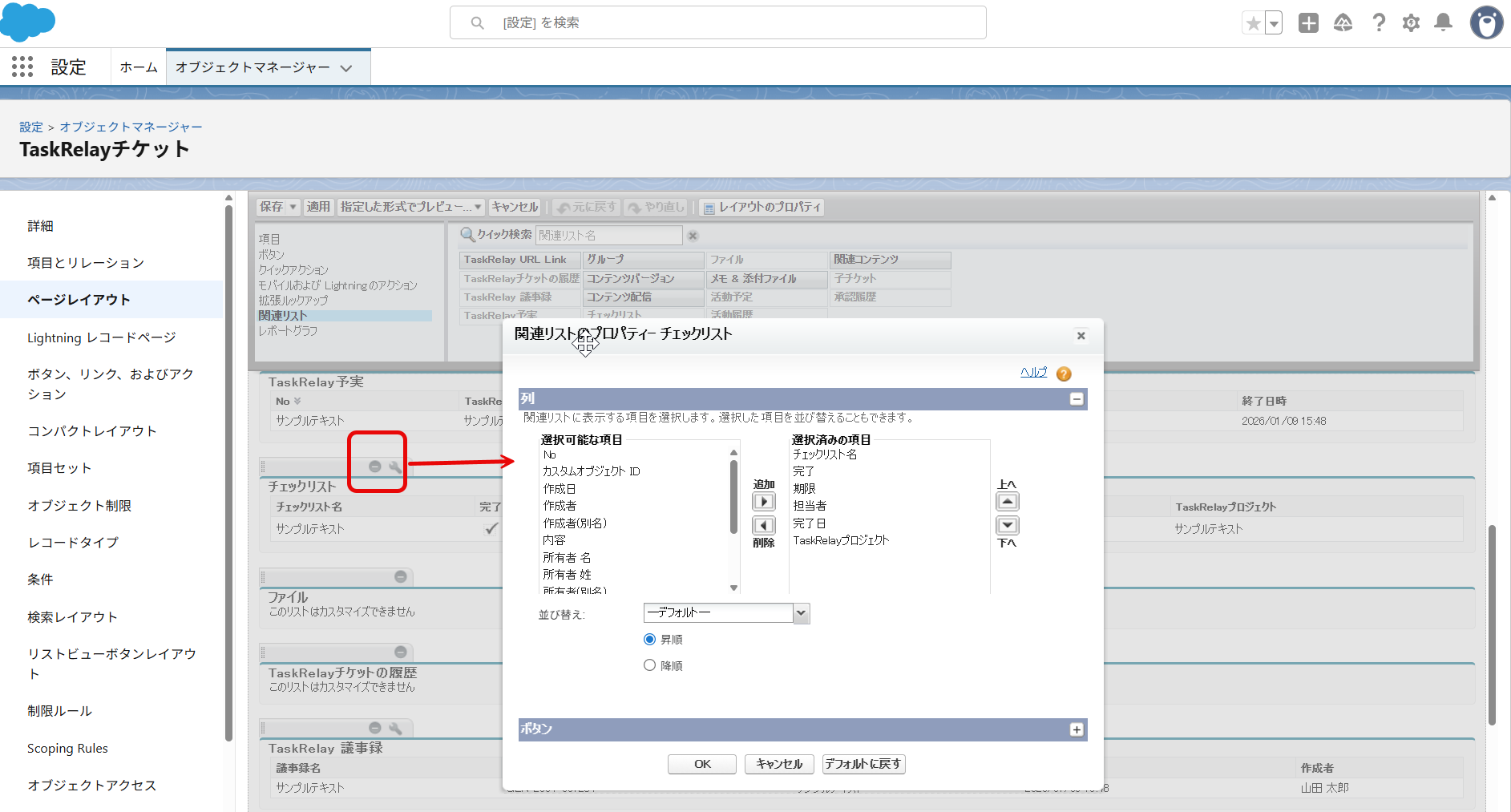The width and height of the screenshot is (1511, 812).
Task: Open チェックリスト related list wrench properties
Action: coord(395,467)
